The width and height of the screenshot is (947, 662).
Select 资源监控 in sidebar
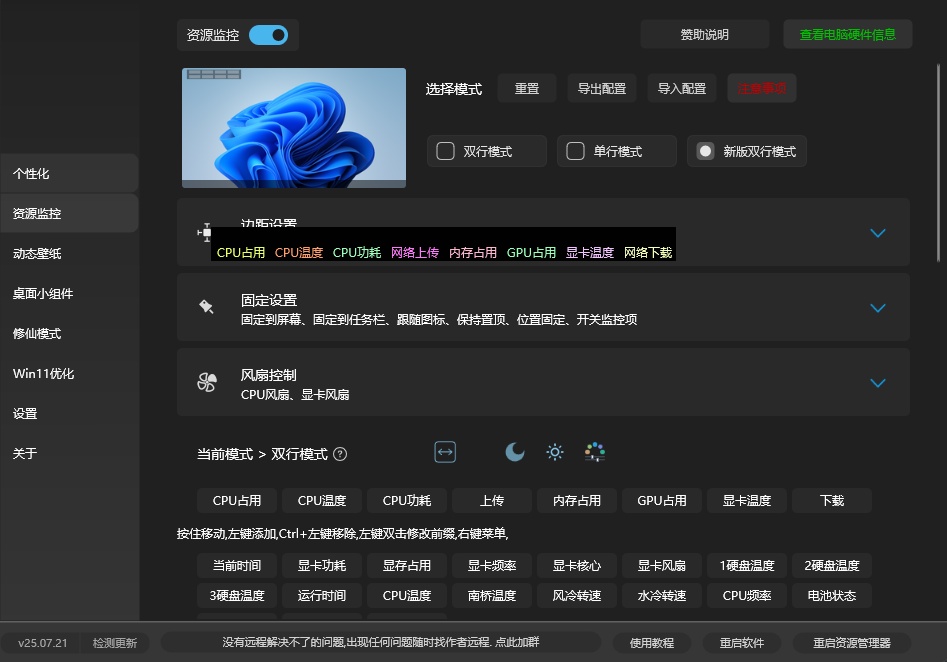coord(69,214)
